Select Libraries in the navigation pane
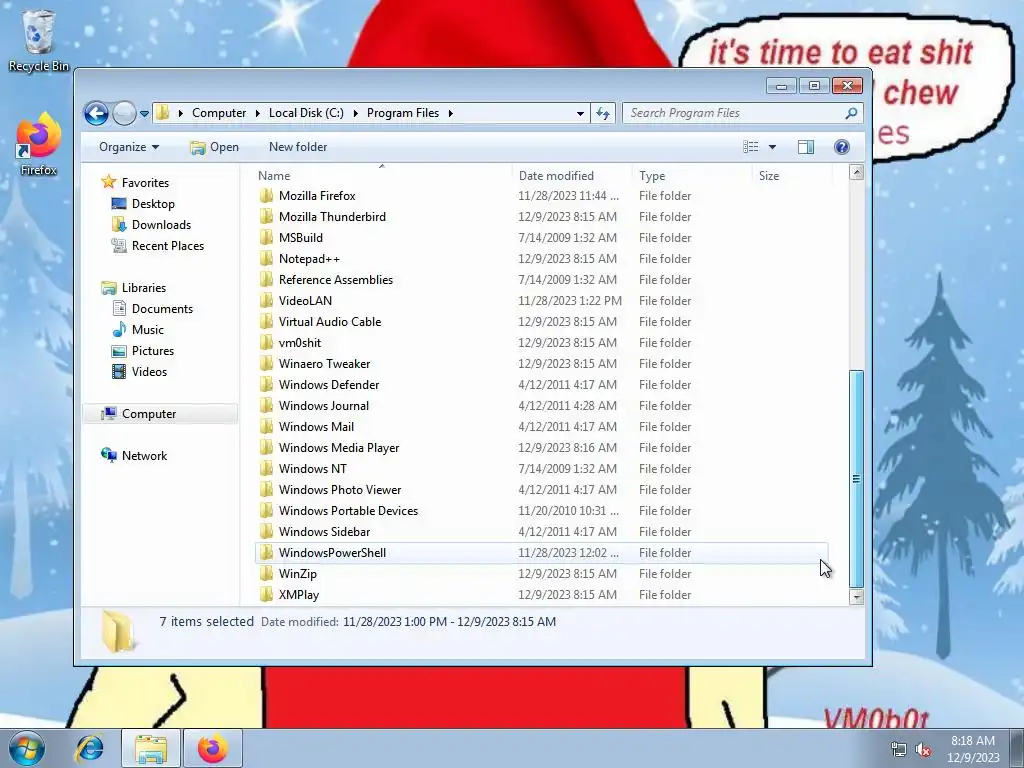 tap(144, 288)
